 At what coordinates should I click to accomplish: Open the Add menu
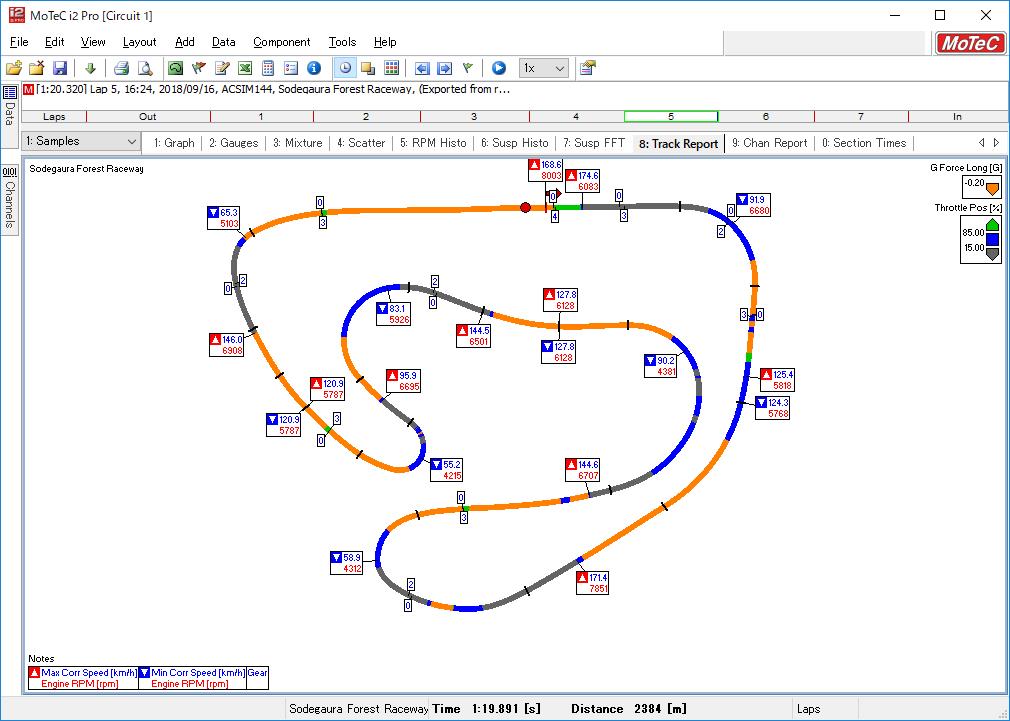click(184, 42)
